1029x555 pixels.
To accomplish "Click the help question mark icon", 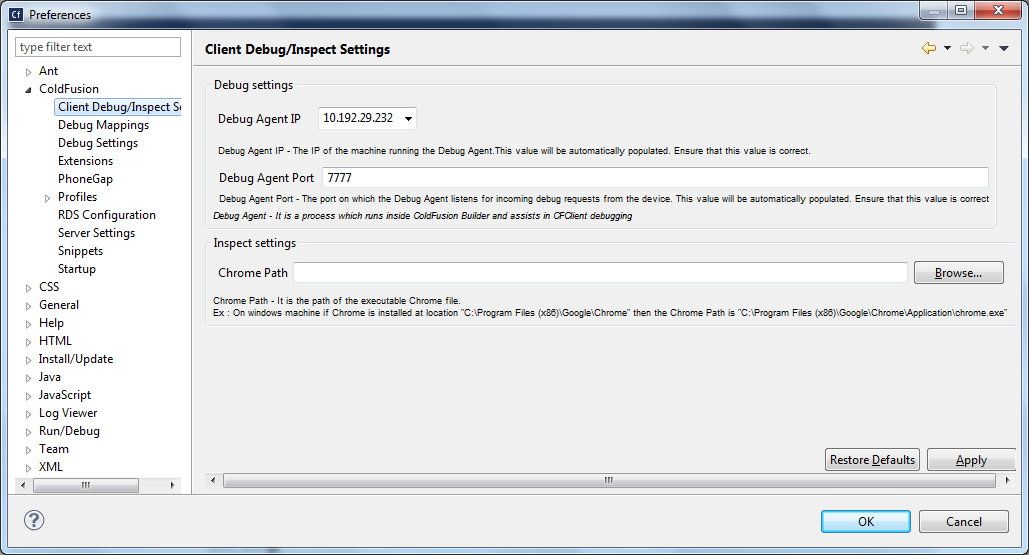I will coord(34,520).
